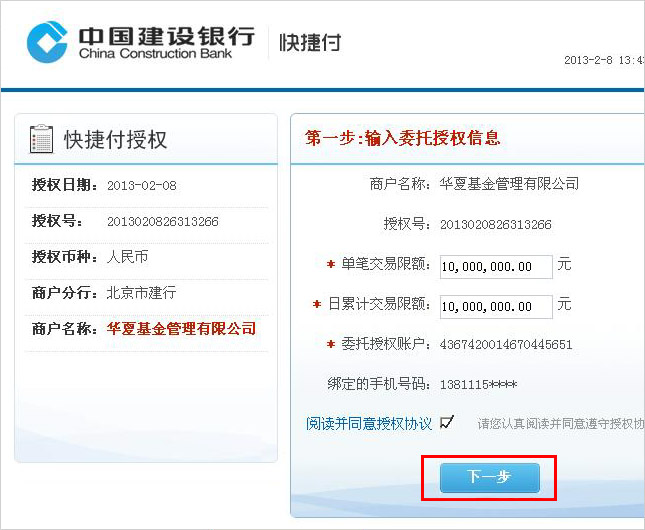
Task: Click the right-panel 商户名称 value 华夏基金管理有限公司
Action: pyautogui.click(x=509, y=184)
